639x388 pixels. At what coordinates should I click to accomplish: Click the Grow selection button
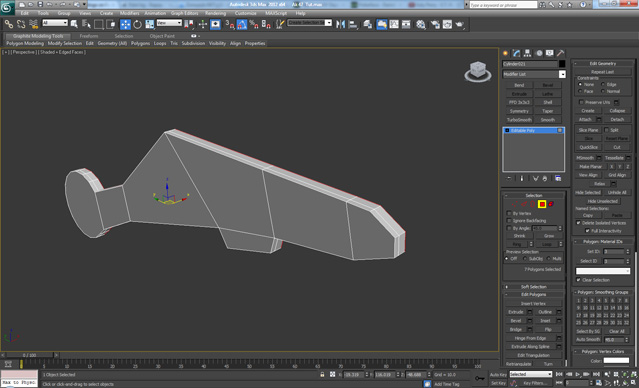point(549,236)
